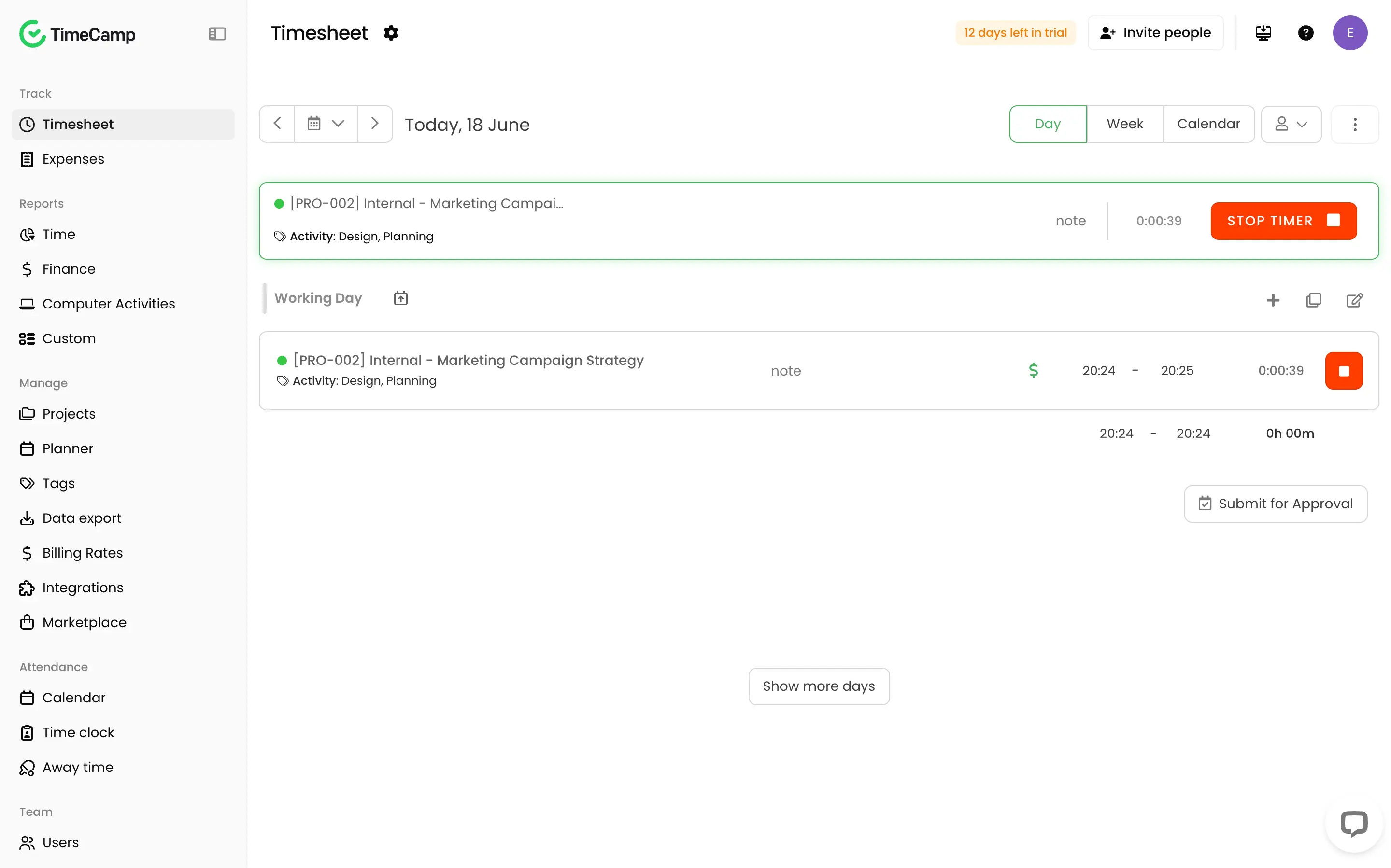Screen dimensions: 1391x868
Task: Open Users page in Team section
Action: [x=123, y=843]
